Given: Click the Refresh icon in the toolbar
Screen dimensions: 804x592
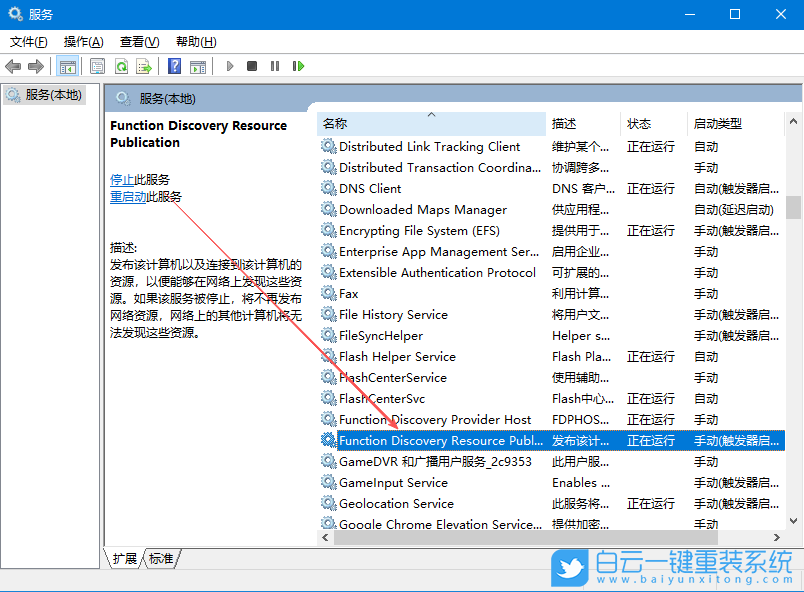Looking at the screenshot, I should [x=120, y=66].
